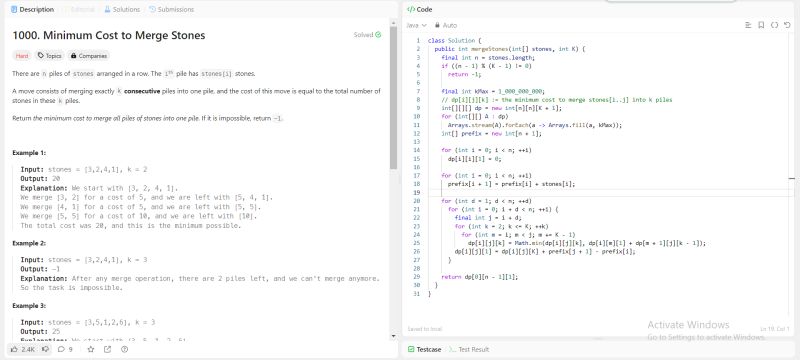The image size is (800, 360).
Task: Toggle the Auto lock setting
Action: click(446, 25)
